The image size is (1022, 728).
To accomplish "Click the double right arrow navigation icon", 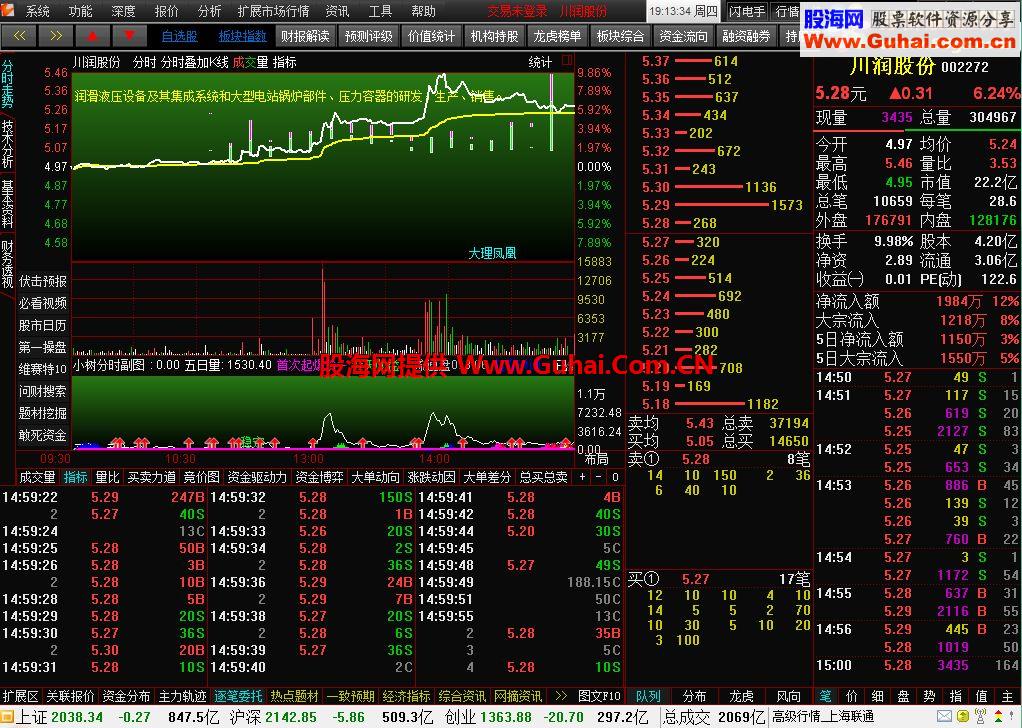I will point(57,36).
